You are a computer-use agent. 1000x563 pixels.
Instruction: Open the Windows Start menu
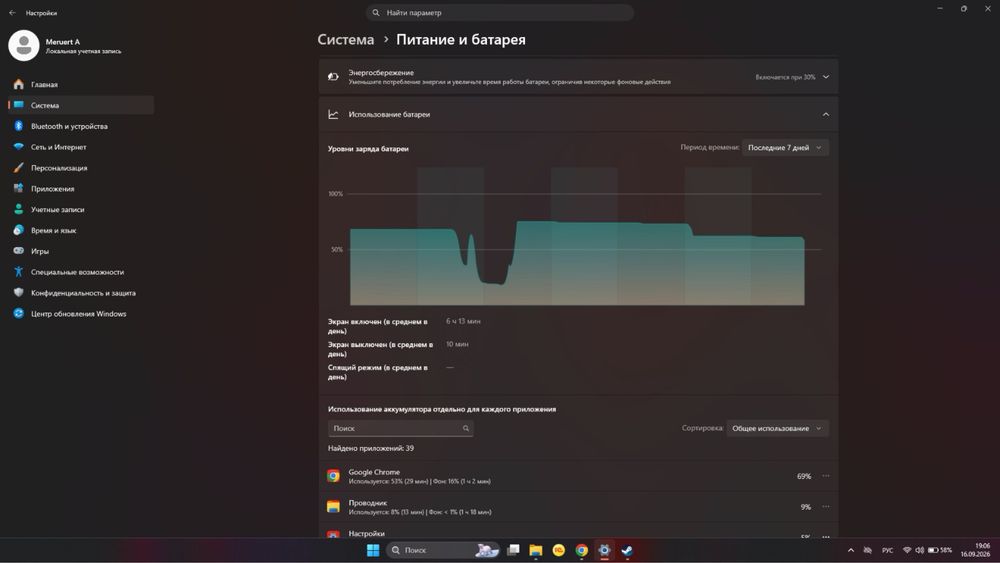tap(373, 550)
